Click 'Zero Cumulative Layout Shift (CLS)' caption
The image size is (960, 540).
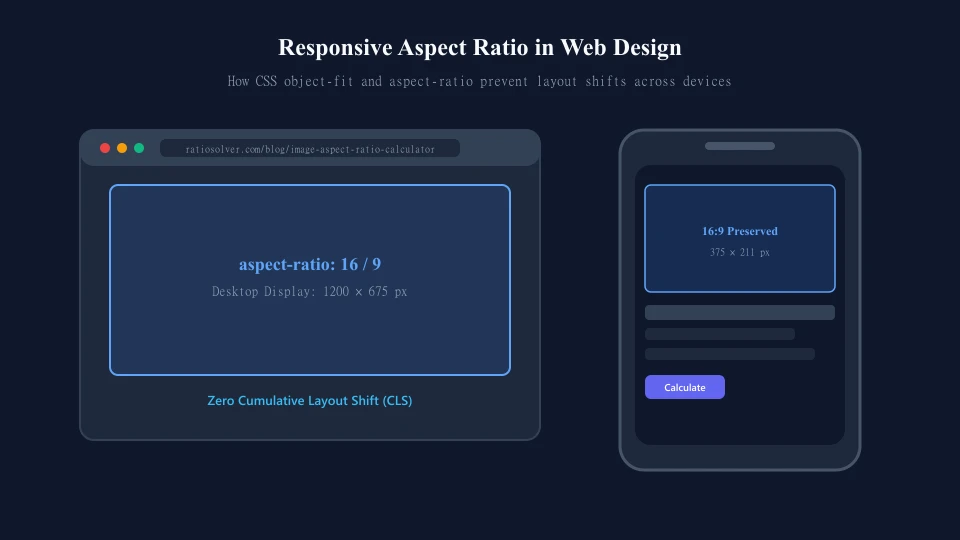coord(310,400)
